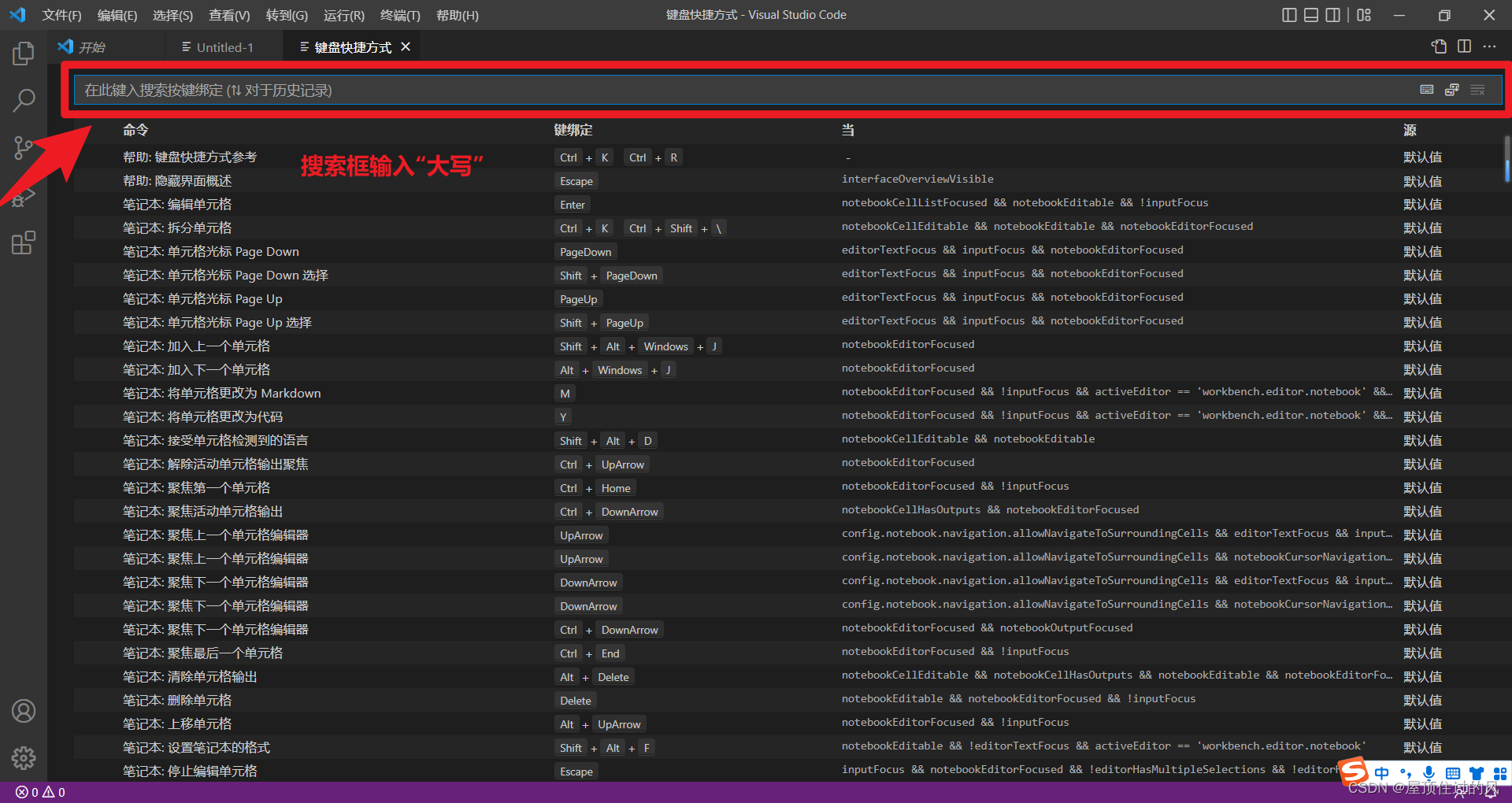
Task: Open the Extensions view
Action: [x=24, y=242]
